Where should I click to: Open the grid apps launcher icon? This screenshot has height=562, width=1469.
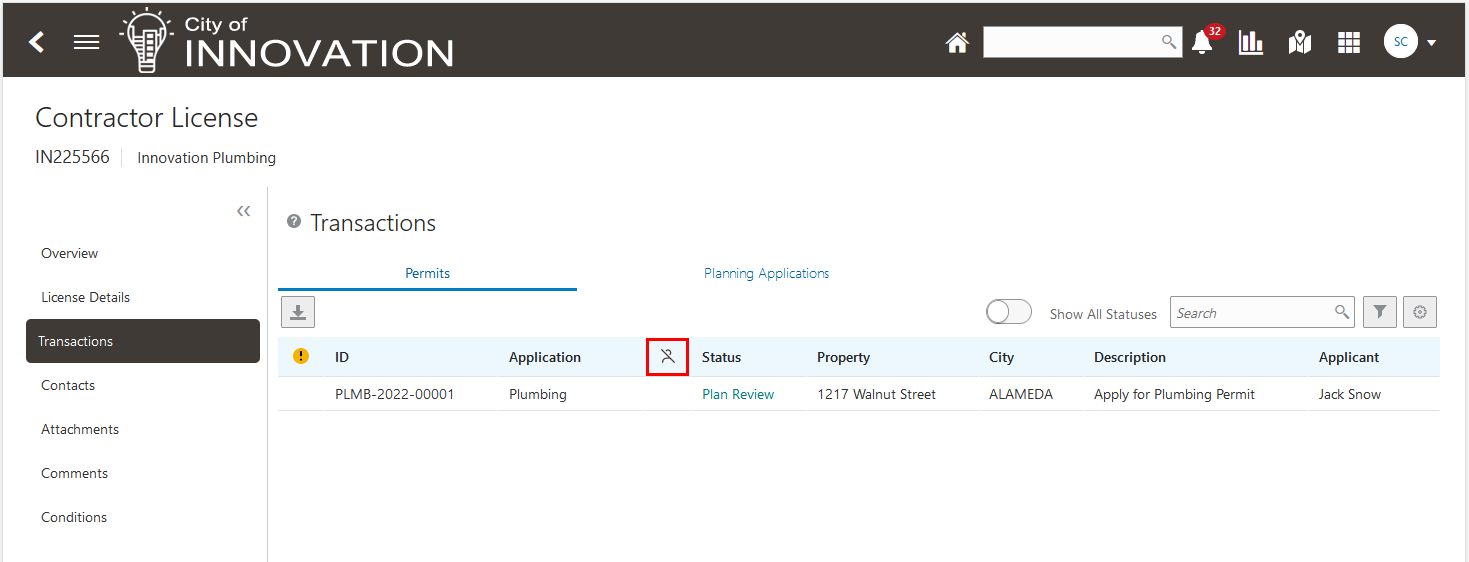[x=1349, y=42]
